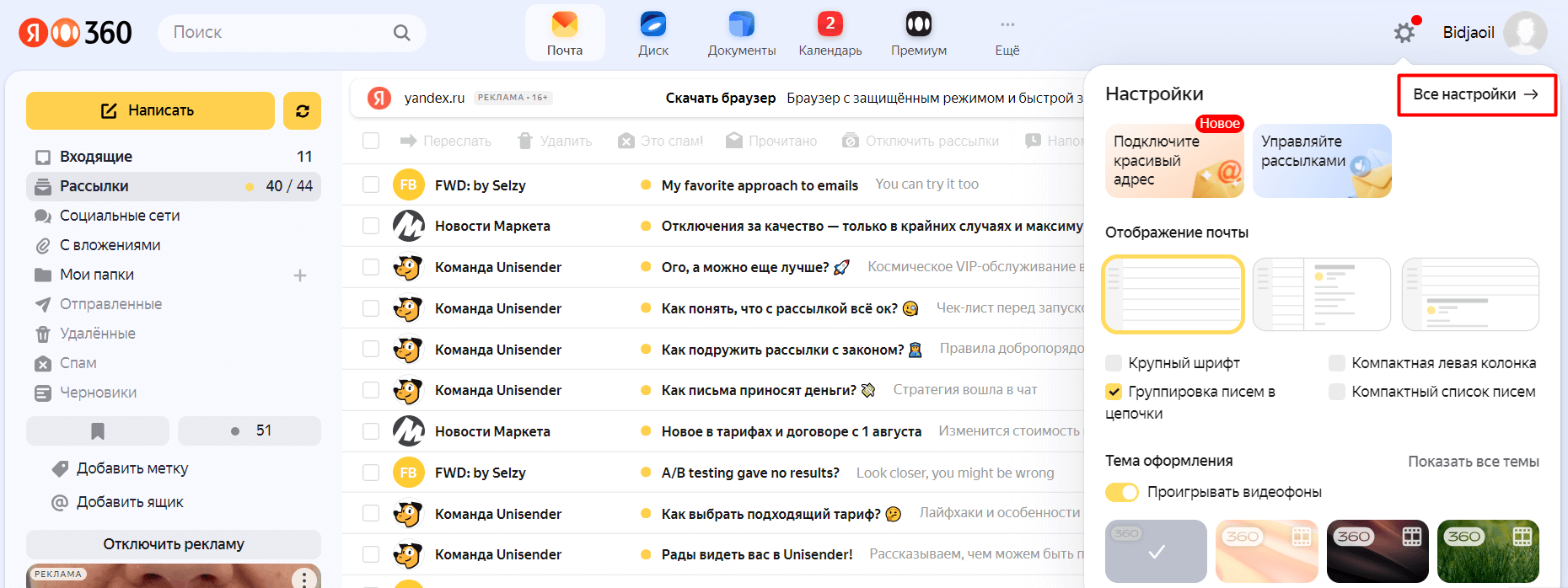1568x588 pixels.
Task: Uncheck Группировка писем в цепочки
Action: pyautogui.click(x=1114, y=392)
